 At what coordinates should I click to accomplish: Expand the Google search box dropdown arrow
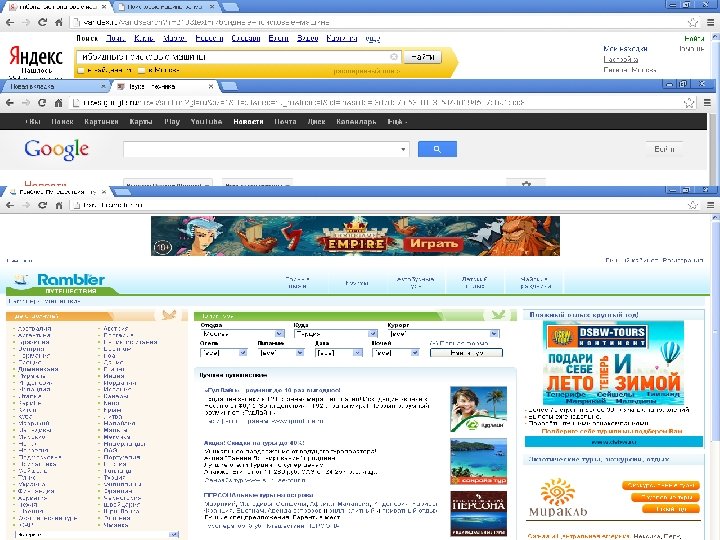[403, 149]
